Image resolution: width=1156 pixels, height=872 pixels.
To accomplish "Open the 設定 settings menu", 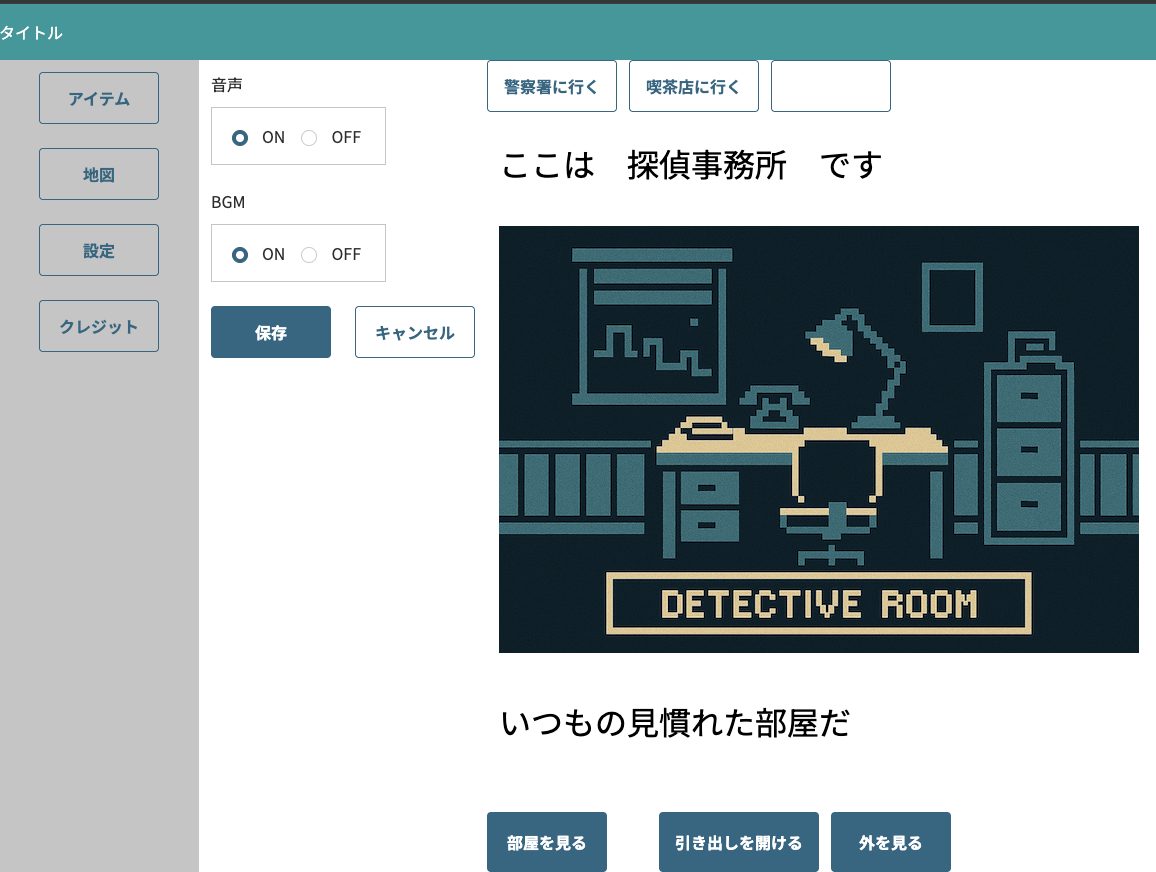I will [x=99, y=250].
